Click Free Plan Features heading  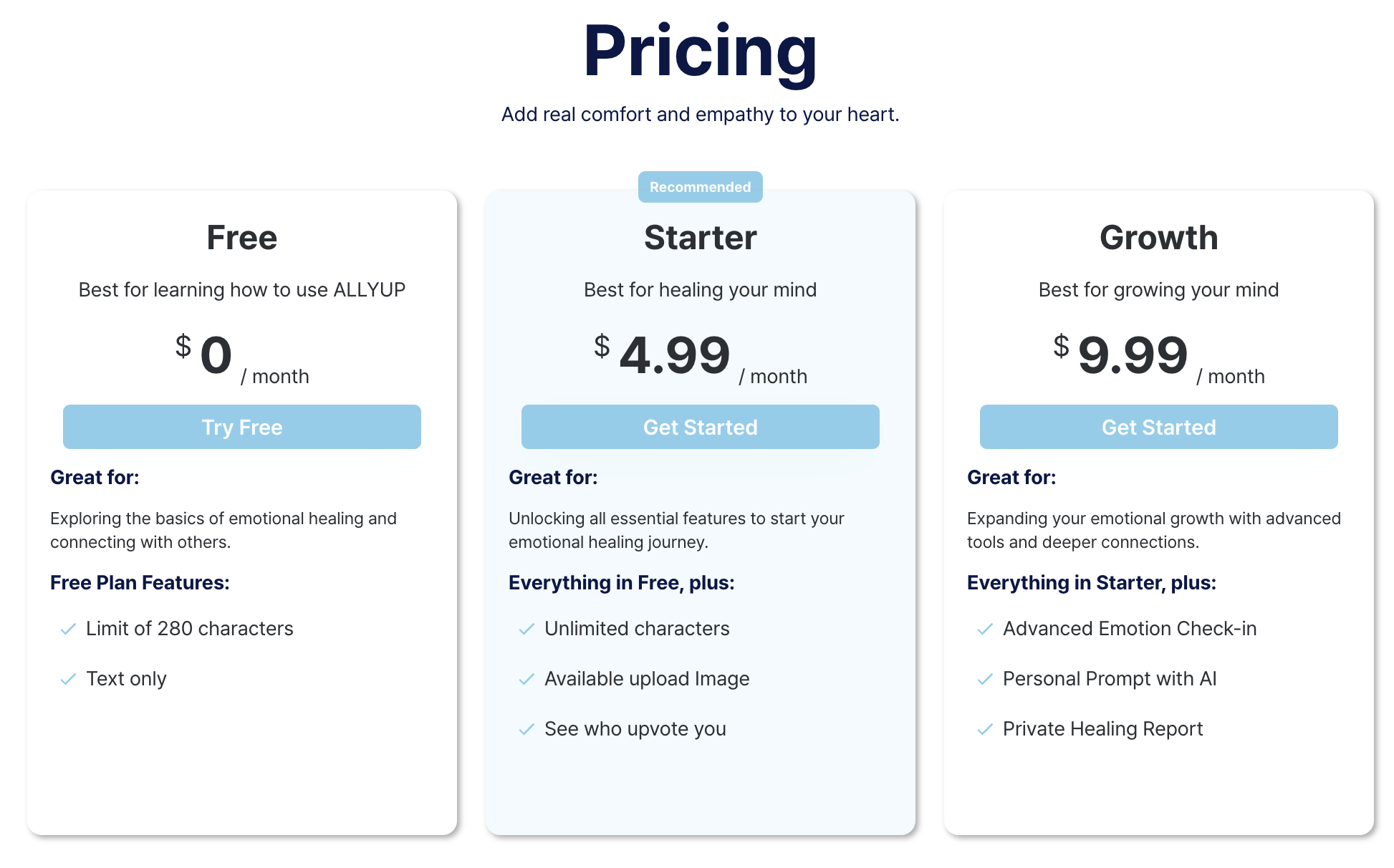(140, 583)
